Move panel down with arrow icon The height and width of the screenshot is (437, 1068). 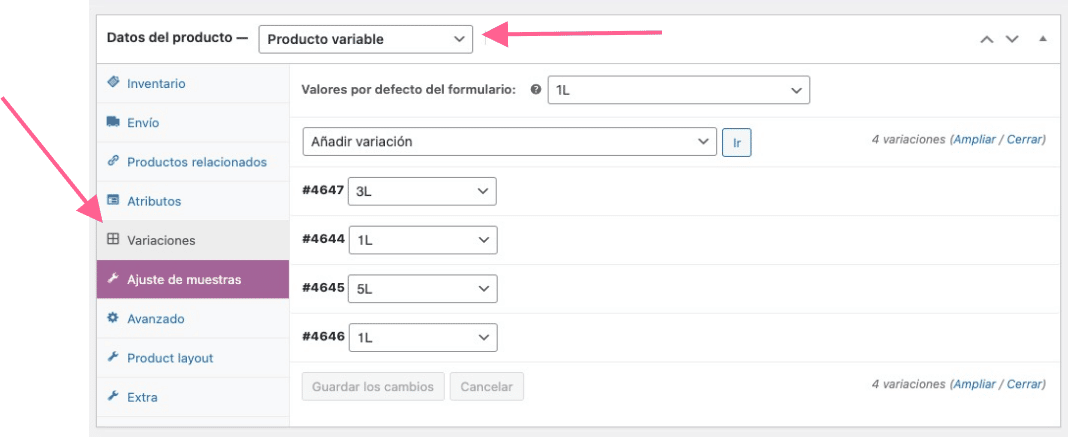coord(1012,39)
